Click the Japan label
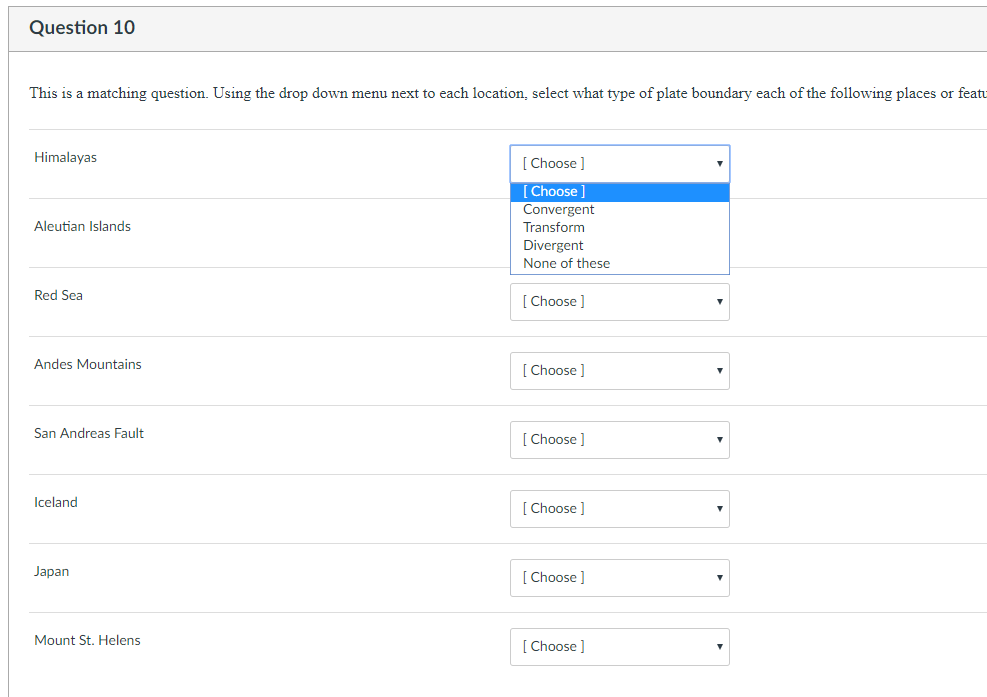This screenshot has height=697, width=987. (x=52, y=571)
